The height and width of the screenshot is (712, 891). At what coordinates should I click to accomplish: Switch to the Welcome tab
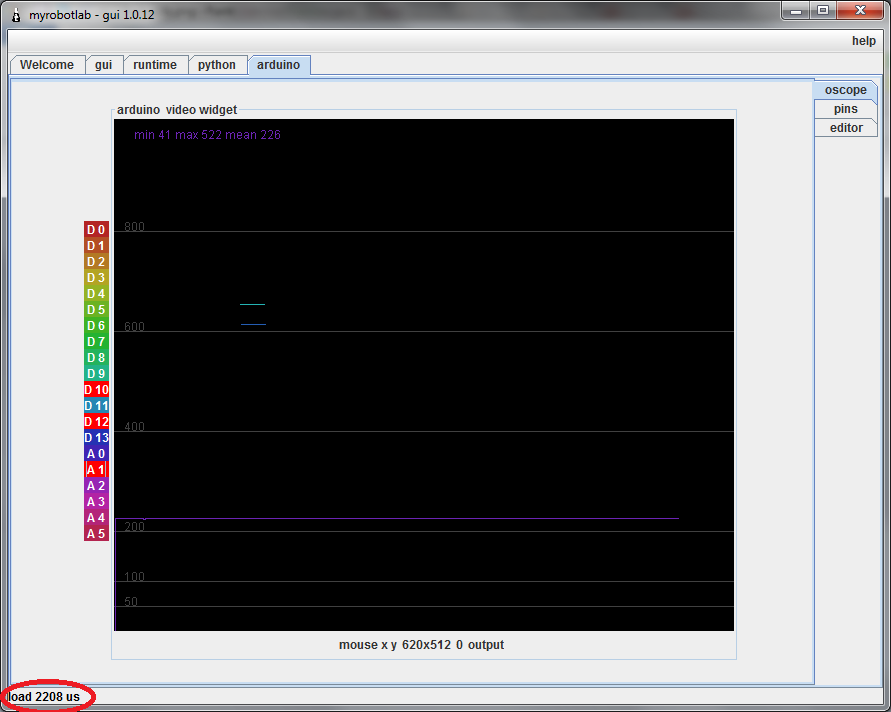point(47,65)
